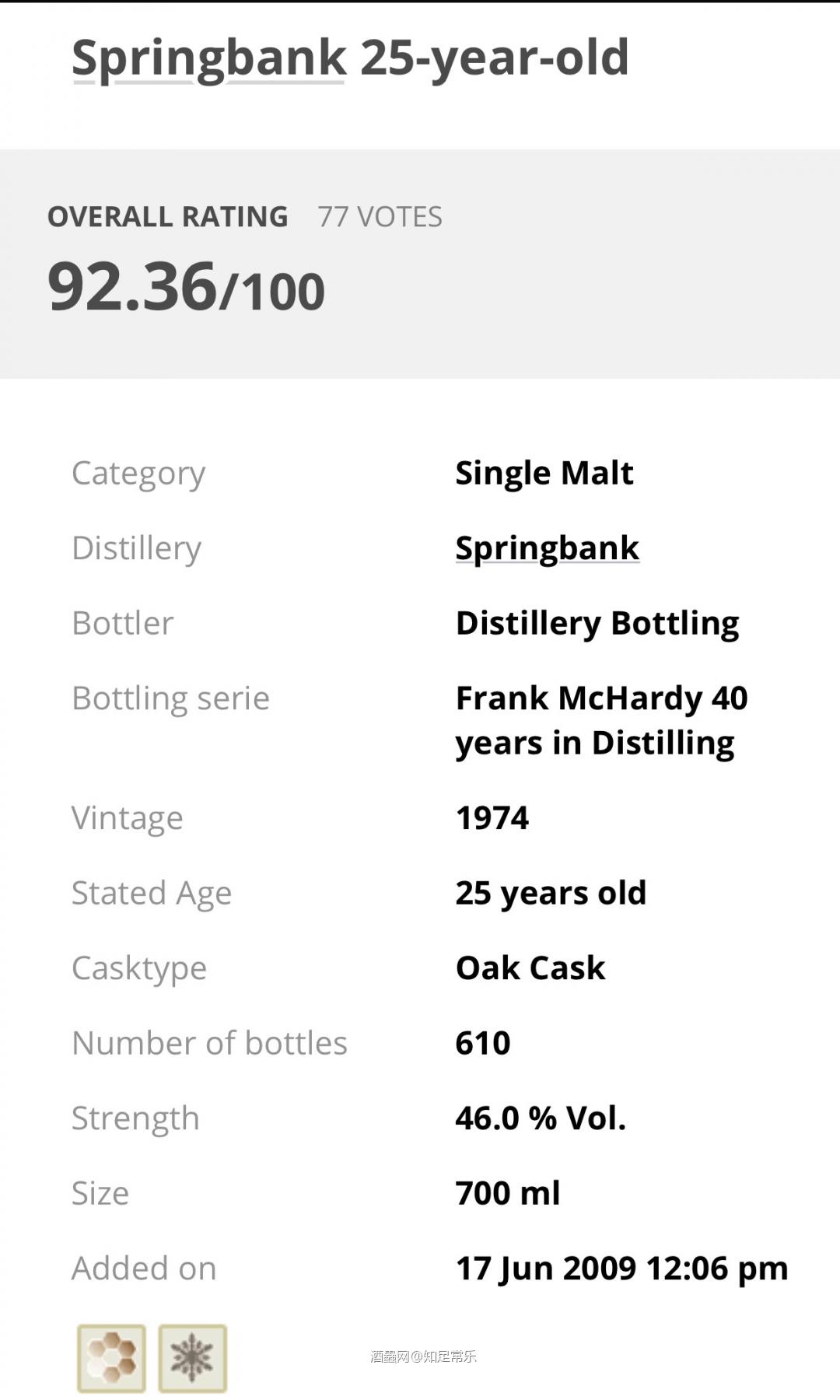Click the 25-year-old text in title
Screen dimensions: 840x1400
click(495, 60)
